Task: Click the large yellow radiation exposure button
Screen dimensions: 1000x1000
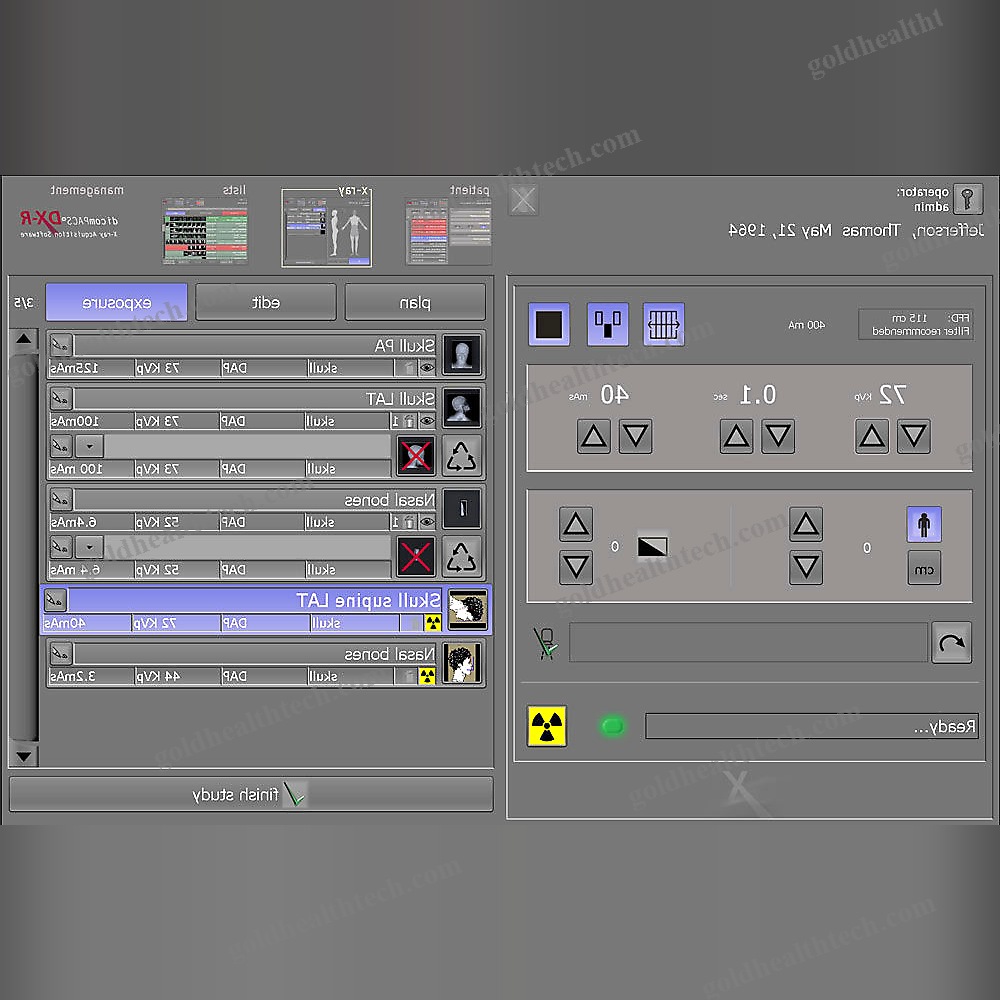Action: pyautogui.click(x=547, y=726)
